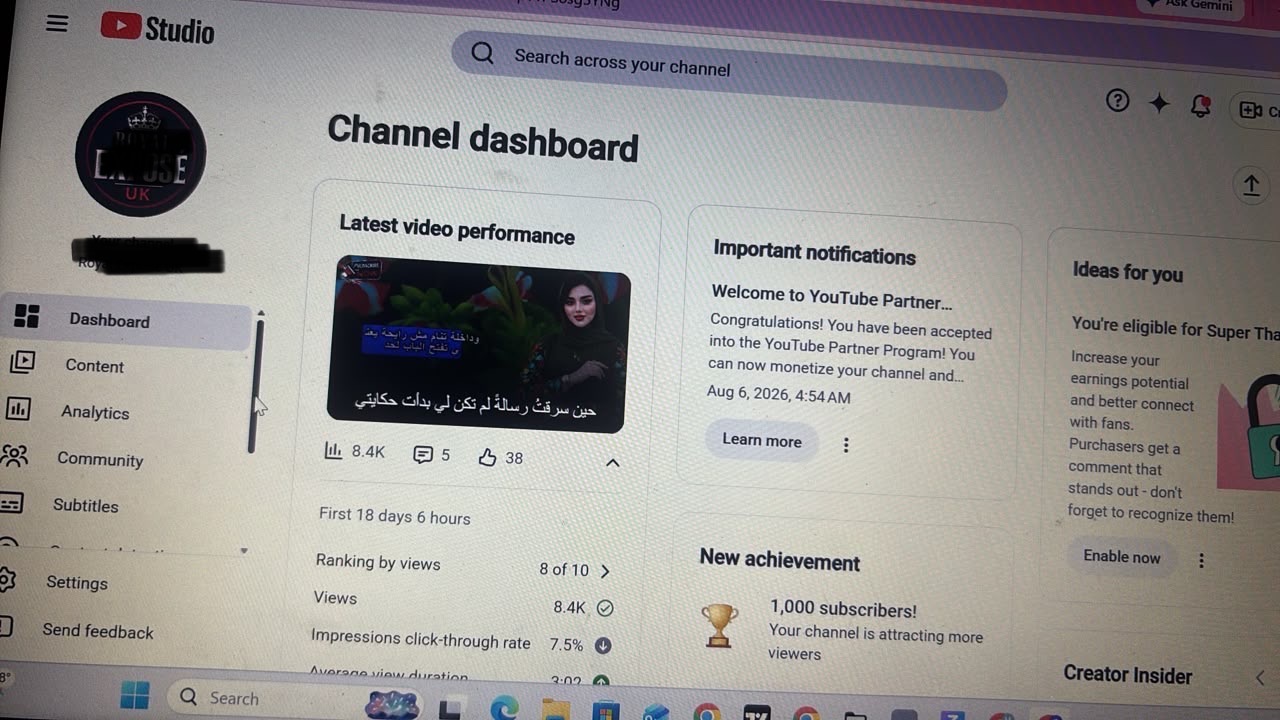Open the notifications bell
1280x720 pixels.
click(x=1201, y=106)
